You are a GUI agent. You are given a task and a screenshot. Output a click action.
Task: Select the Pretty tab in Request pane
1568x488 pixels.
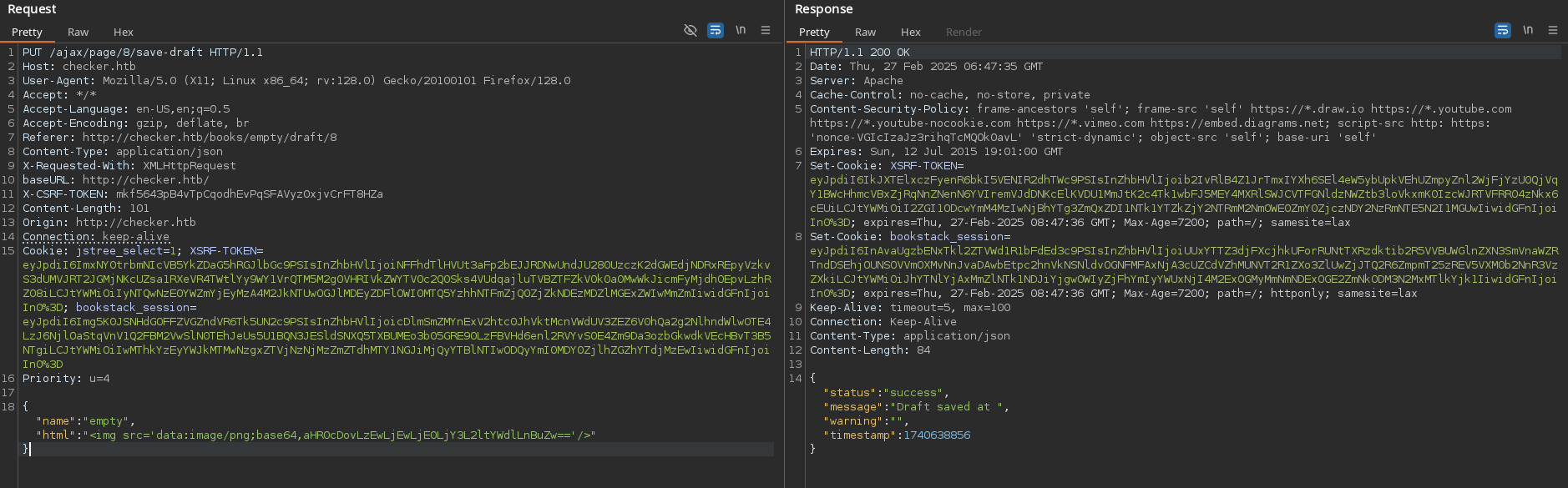click(27, 32)
